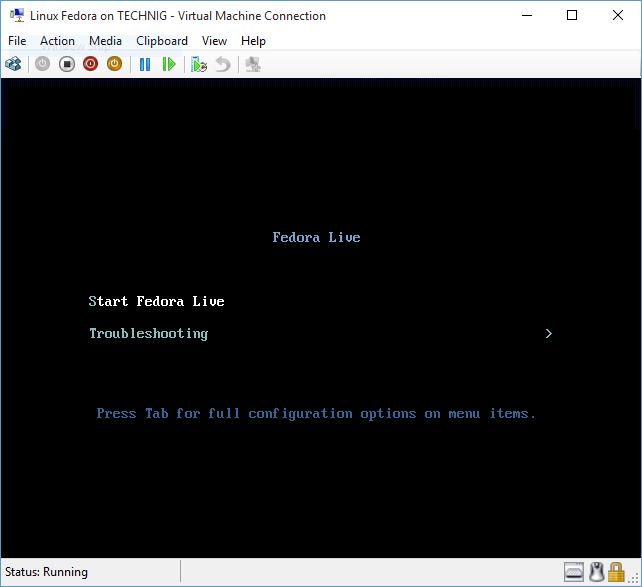Click the mouse status icon
The image size is (642, 587).
[x=597, y=572]
